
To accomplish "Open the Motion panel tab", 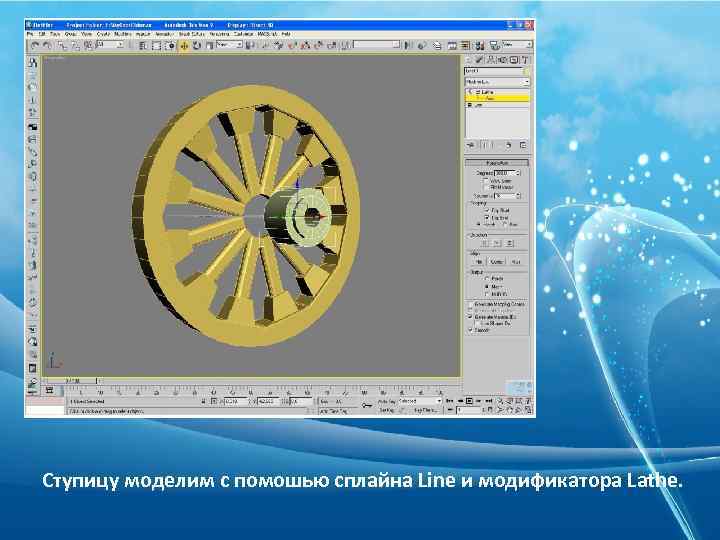I will tap(502, 60).
